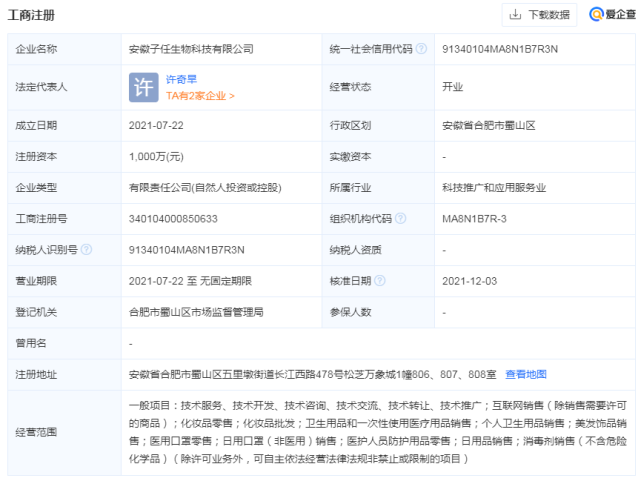Click the 工商注册 section heading

coord(32,16)
